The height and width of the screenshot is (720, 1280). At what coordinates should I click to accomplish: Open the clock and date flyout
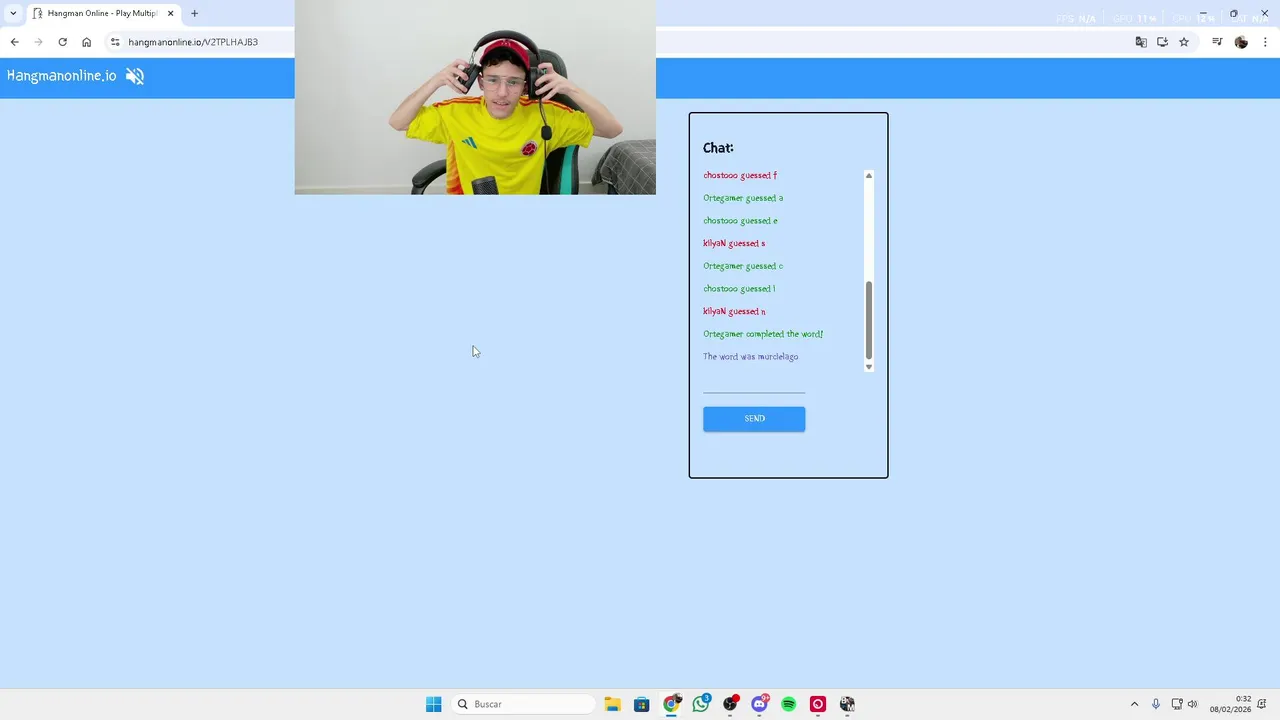point(1231,704)
